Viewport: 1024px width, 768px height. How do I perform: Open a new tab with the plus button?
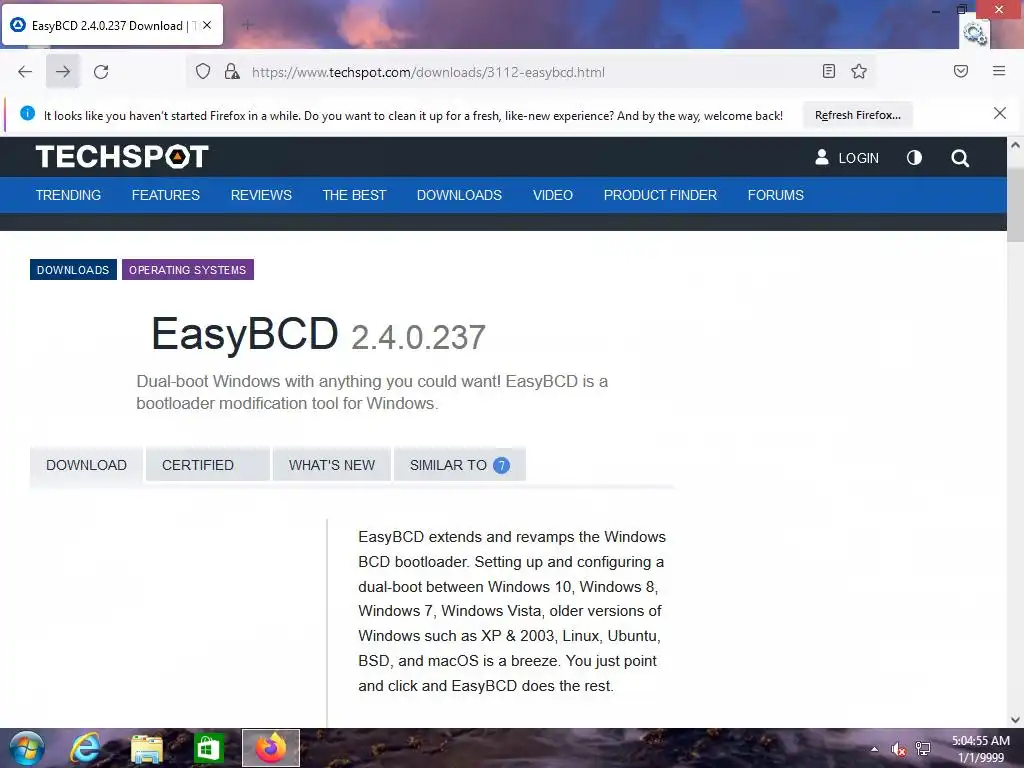247,25
